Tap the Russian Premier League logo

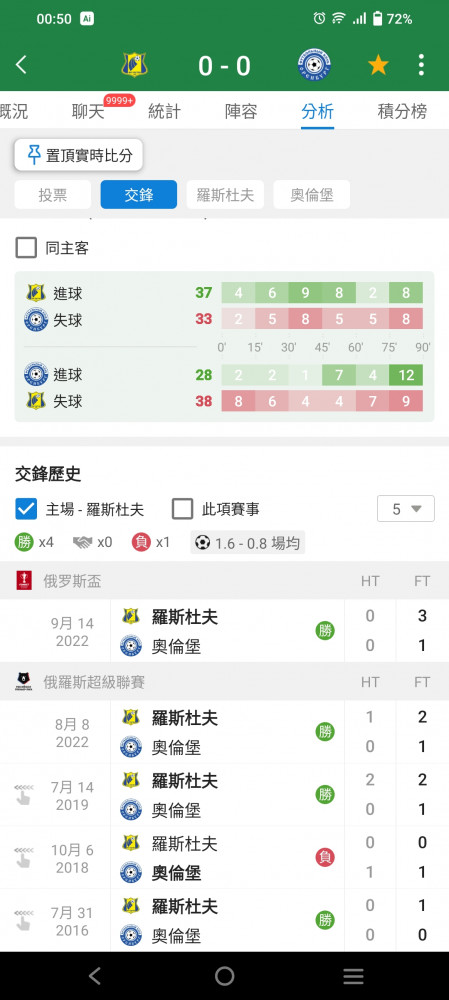tap(24, 682)
